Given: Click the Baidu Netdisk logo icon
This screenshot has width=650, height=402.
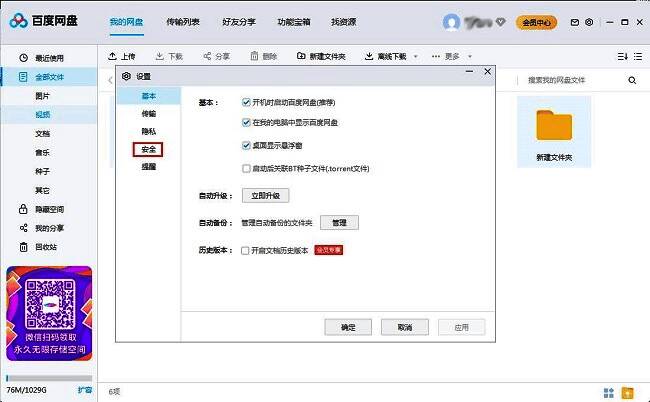Looking at the screenshot, I should [19, 21].
